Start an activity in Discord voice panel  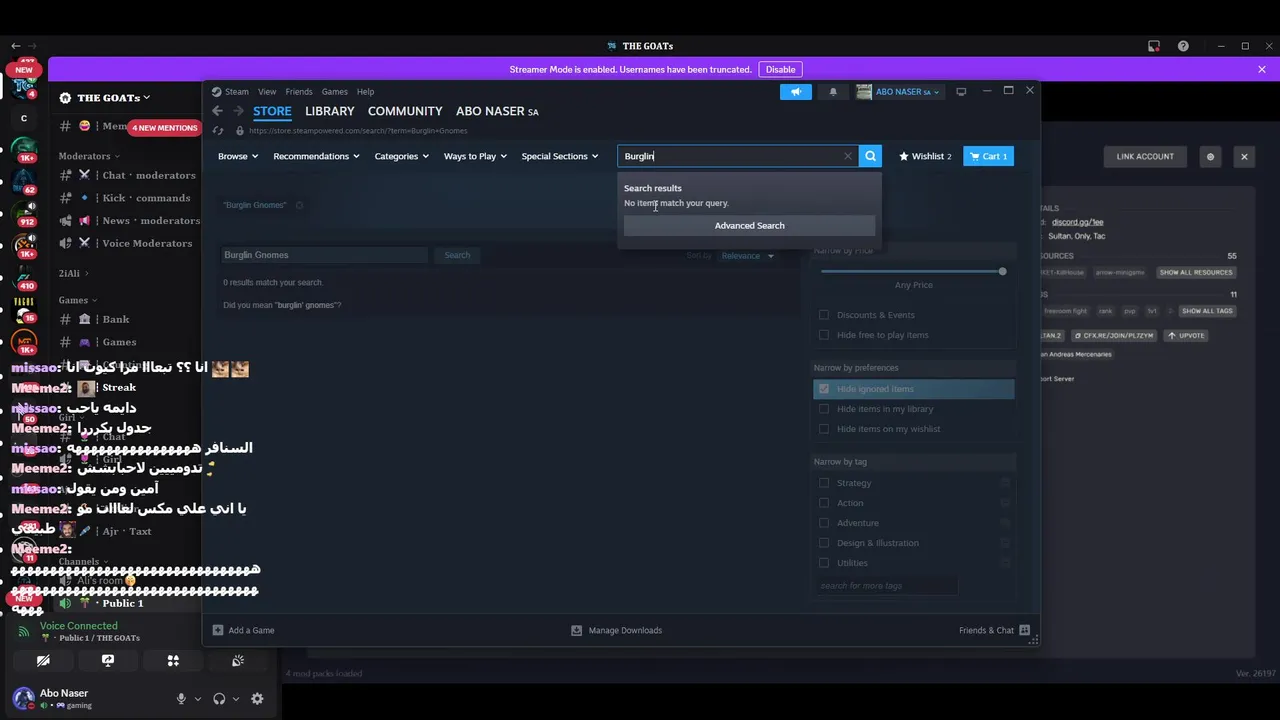tap(173, 661)
